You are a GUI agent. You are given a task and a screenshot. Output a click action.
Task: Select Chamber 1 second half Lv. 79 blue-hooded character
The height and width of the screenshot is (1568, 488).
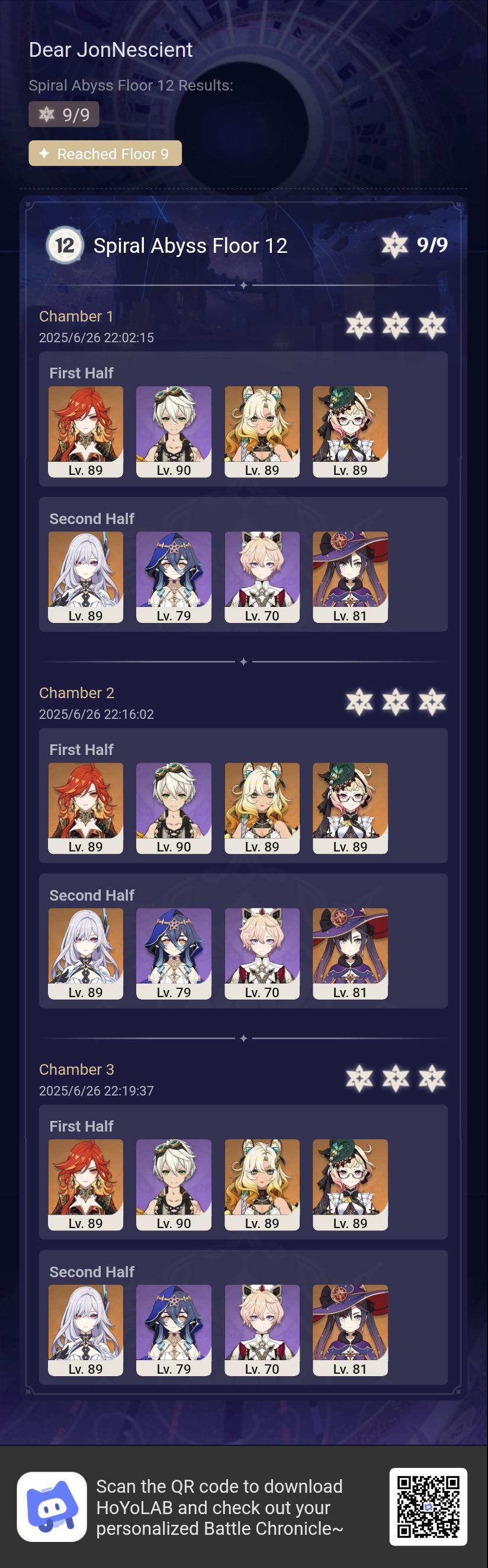coord(174,577)
